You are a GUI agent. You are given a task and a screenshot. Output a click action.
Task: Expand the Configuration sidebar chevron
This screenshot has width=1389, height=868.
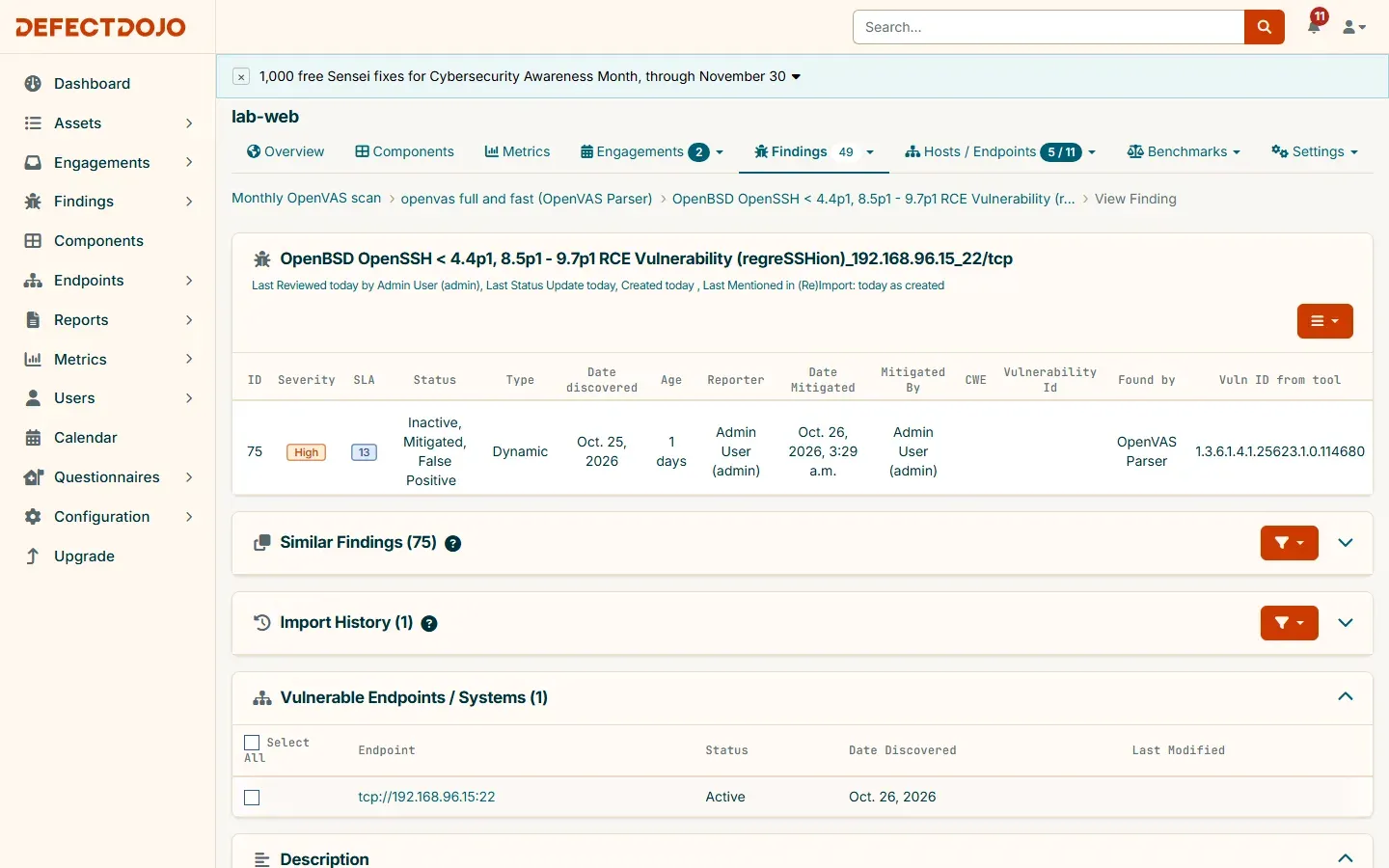189,516
